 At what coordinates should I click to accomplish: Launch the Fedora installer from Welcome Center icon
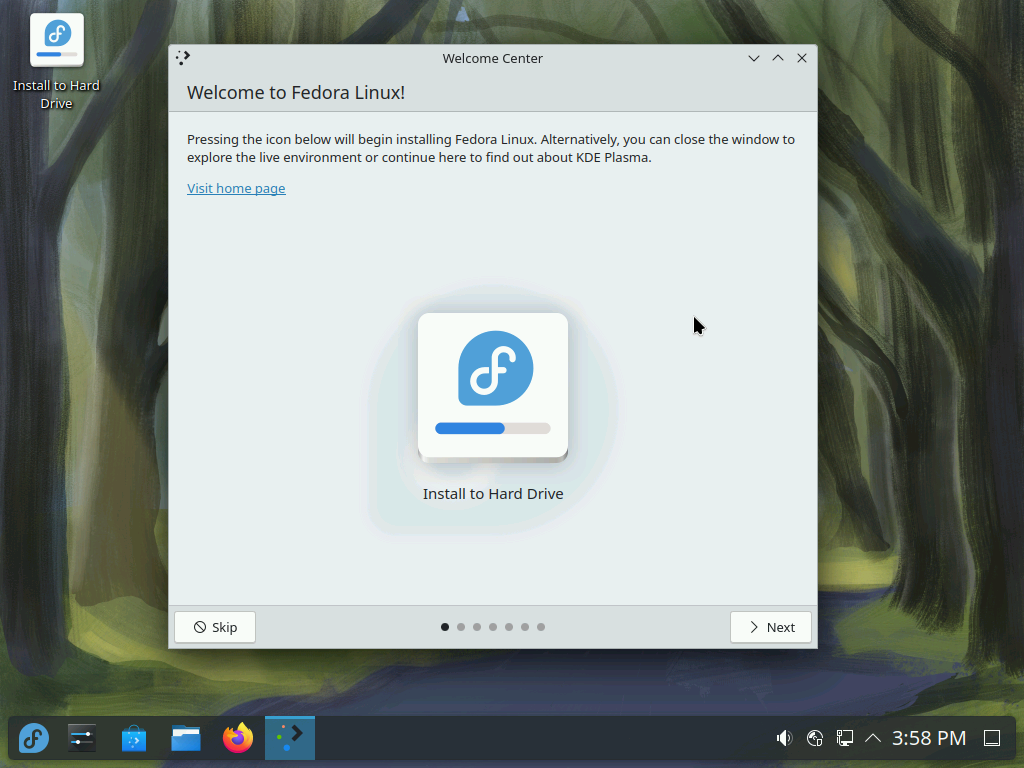493,388
